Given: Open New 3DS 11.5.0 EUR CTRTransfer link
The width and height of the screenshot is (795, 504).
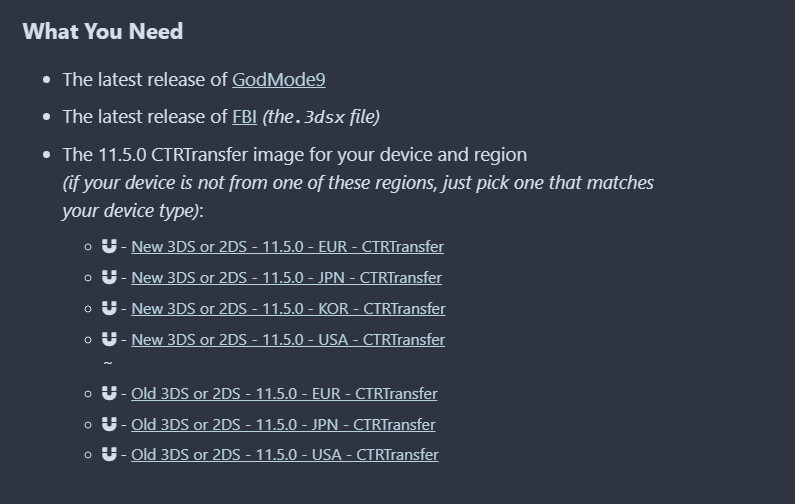Looking at the screenshot, I should click(287, 246).
